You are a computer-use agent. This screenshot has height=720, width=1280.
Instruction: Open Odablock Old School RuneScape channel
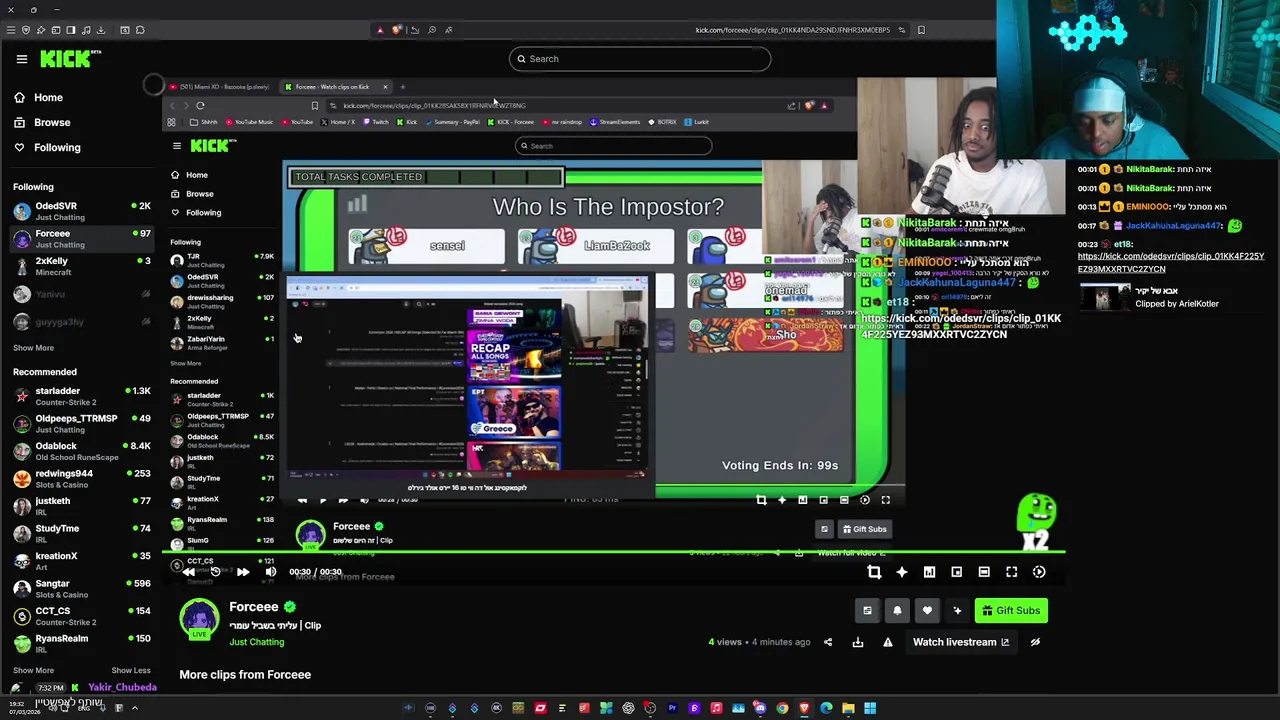80,451
